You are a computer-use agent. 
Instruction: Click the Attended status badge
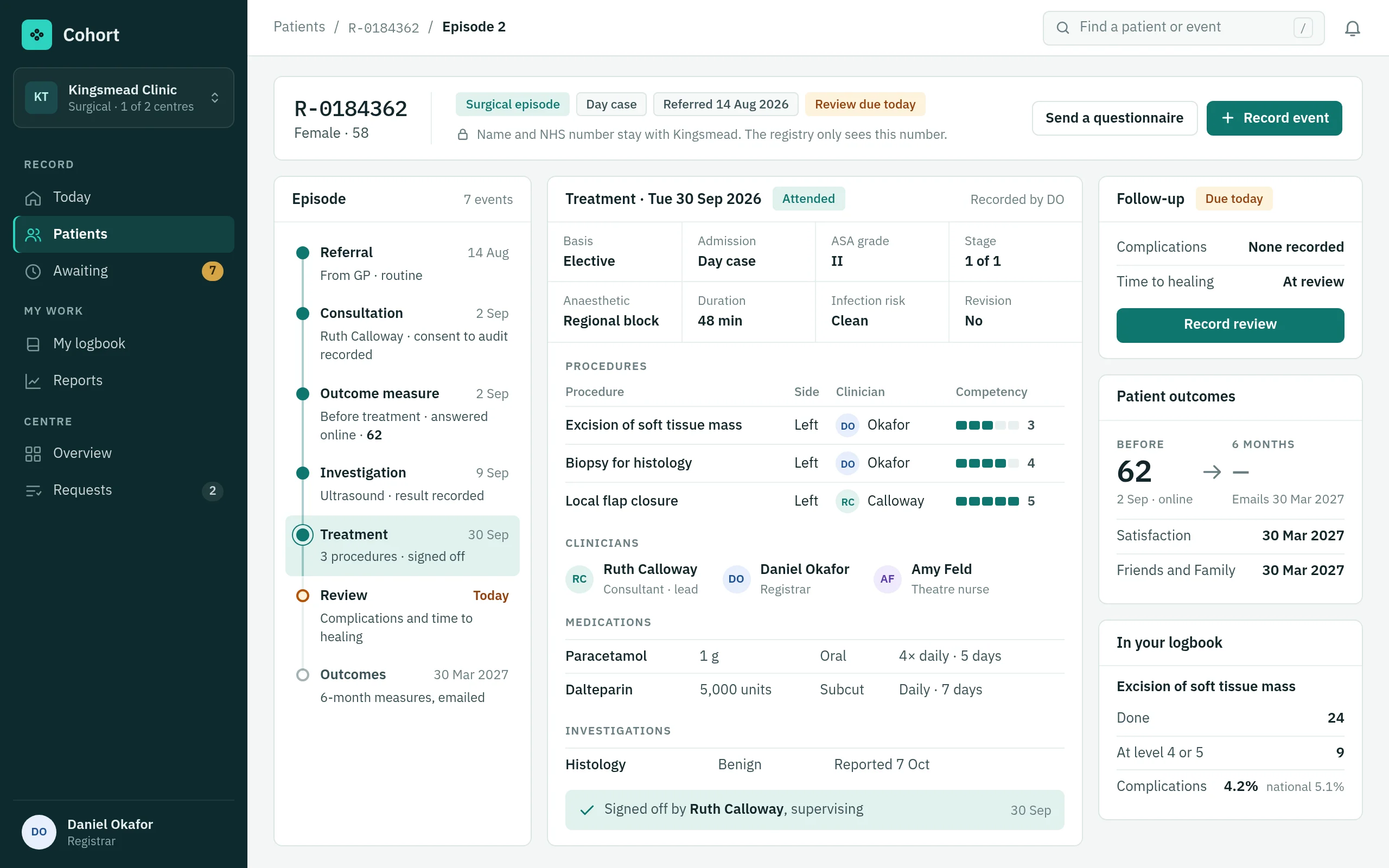point(808,199)
